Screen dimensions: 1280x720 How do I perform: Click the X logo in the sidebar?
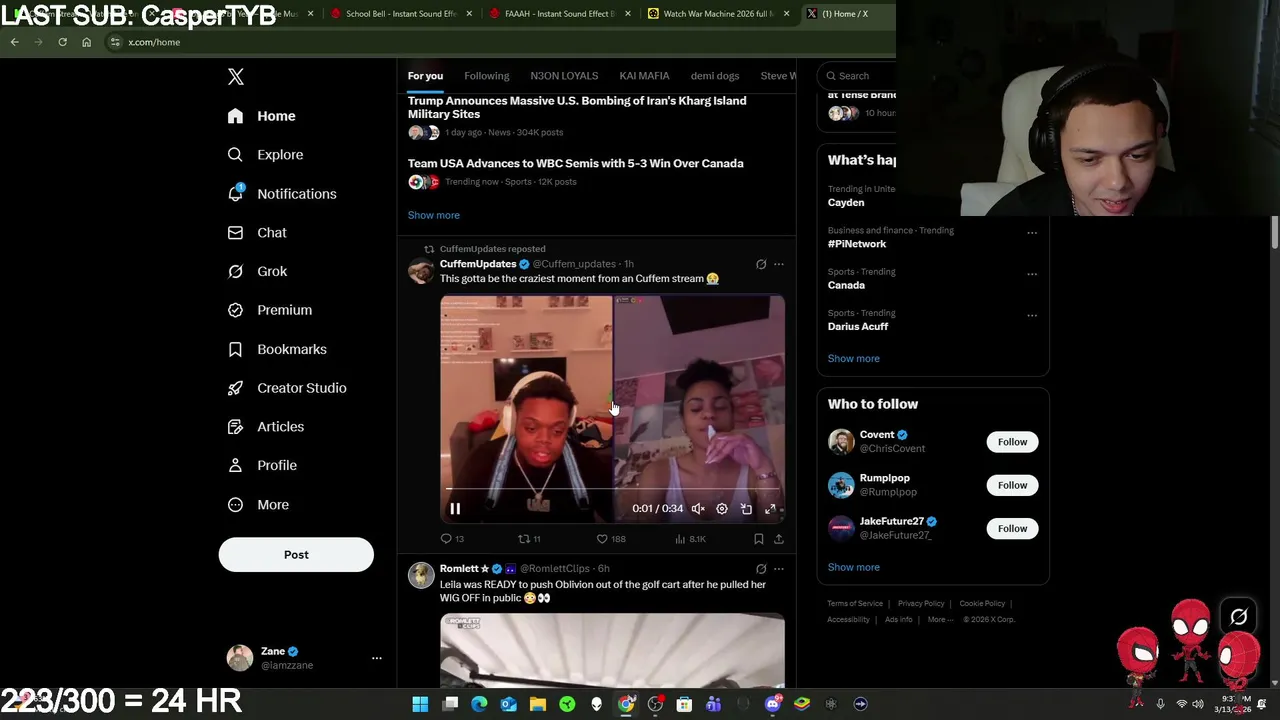[235, 77]
